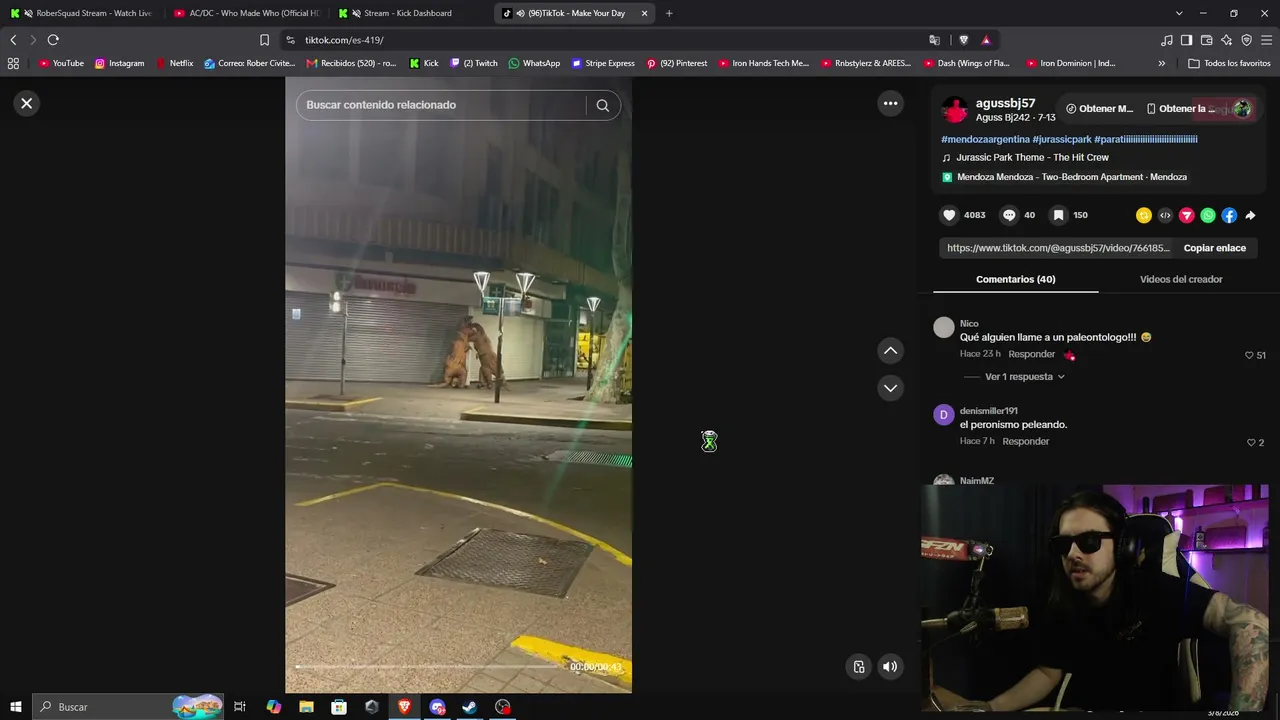1280x720 pixels.
Task: Go back in browser history
Action: [x=13, y=40]
